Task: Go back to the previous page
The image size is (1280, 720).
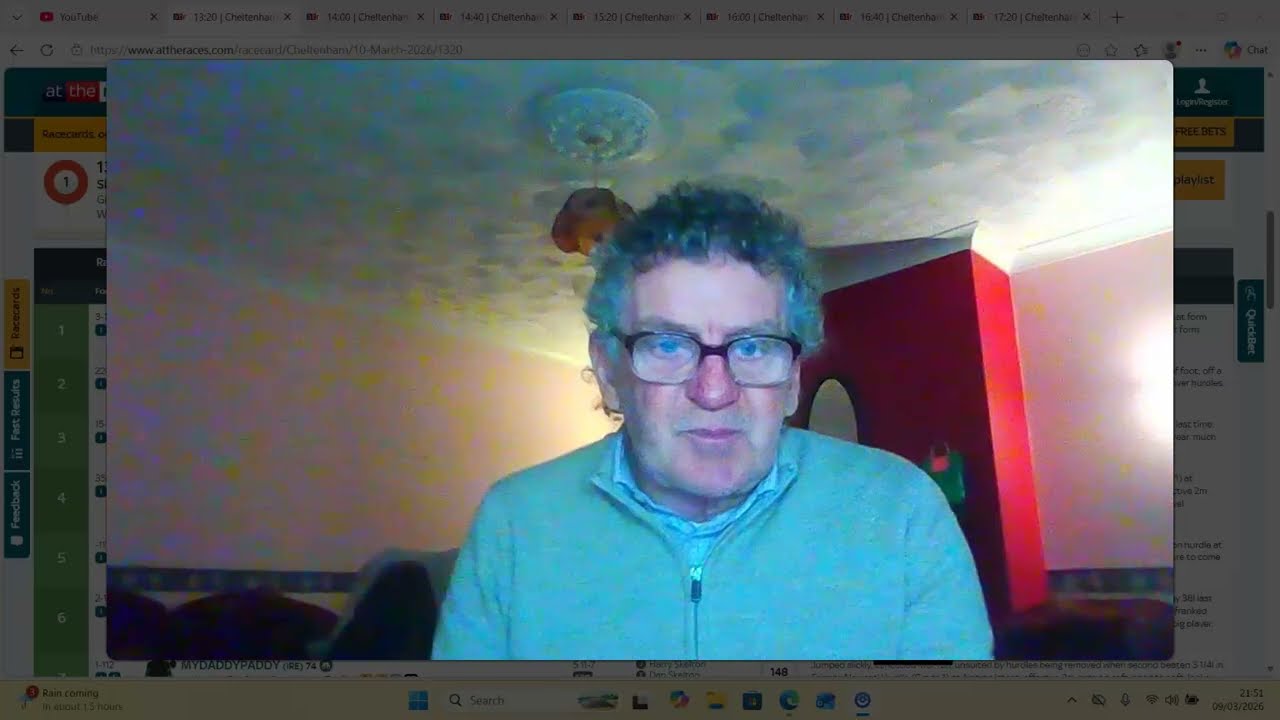Action: pos(16,50)
